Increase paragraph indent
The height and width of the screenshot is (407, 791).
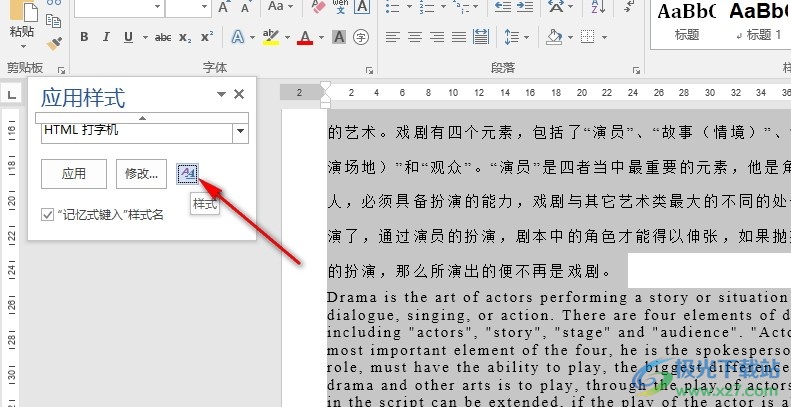525,6
